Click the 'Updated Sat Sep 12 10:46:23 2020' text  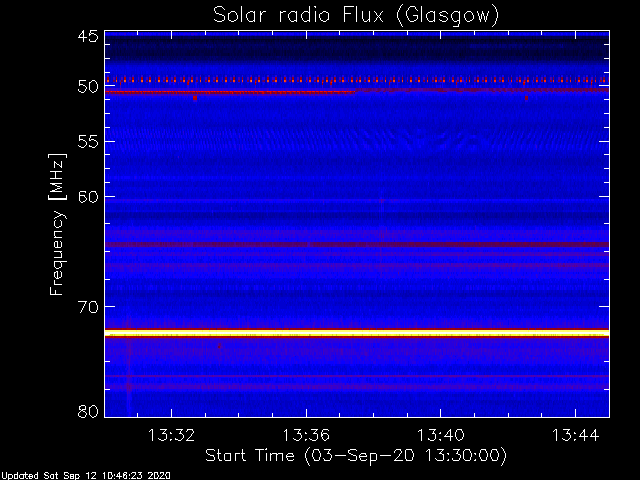[85, 476]
